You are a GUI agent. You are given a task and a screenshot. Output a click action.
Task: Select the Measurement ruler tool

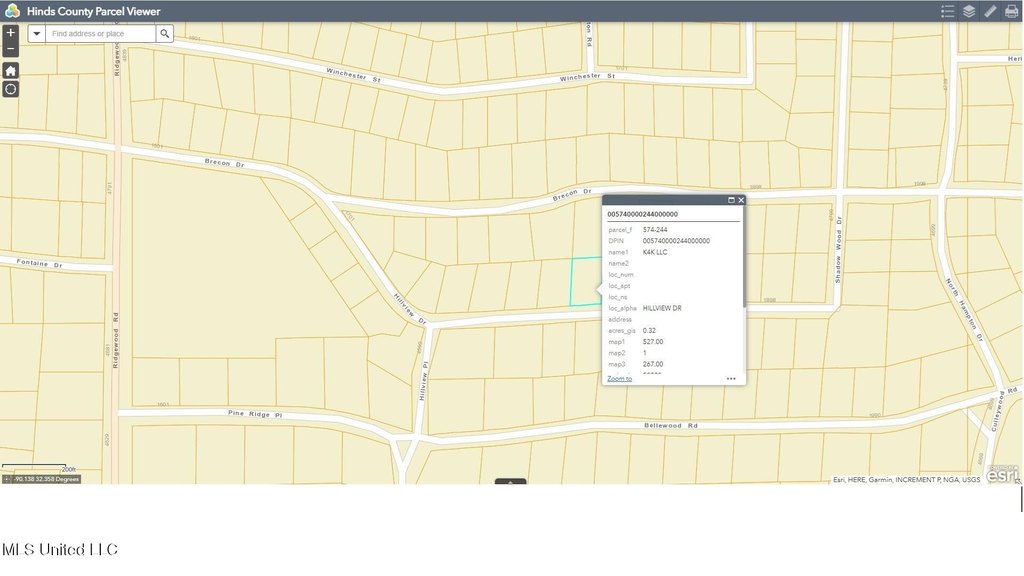(x=990, y=11)
